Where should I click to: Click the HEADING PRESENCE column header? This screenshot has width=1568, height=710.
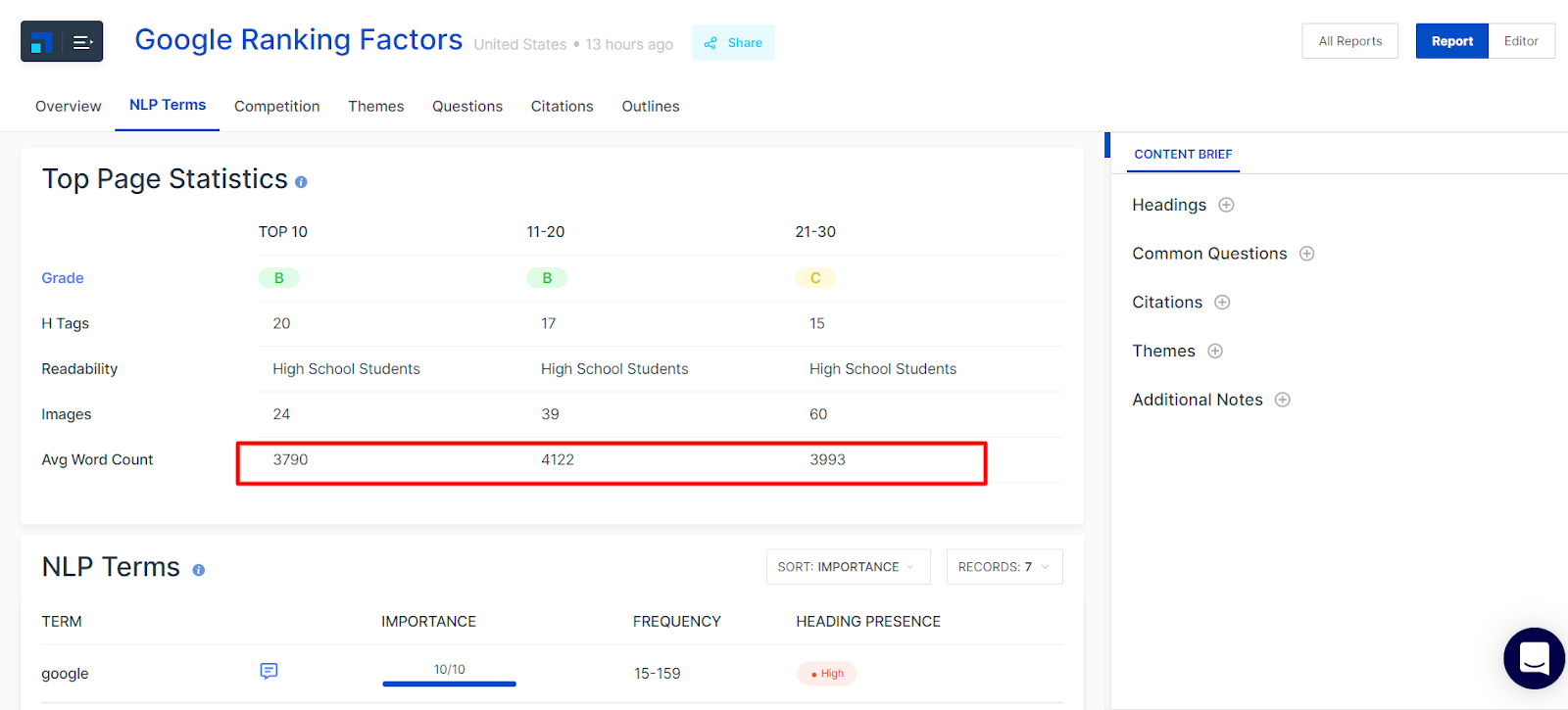coord(868,622)
